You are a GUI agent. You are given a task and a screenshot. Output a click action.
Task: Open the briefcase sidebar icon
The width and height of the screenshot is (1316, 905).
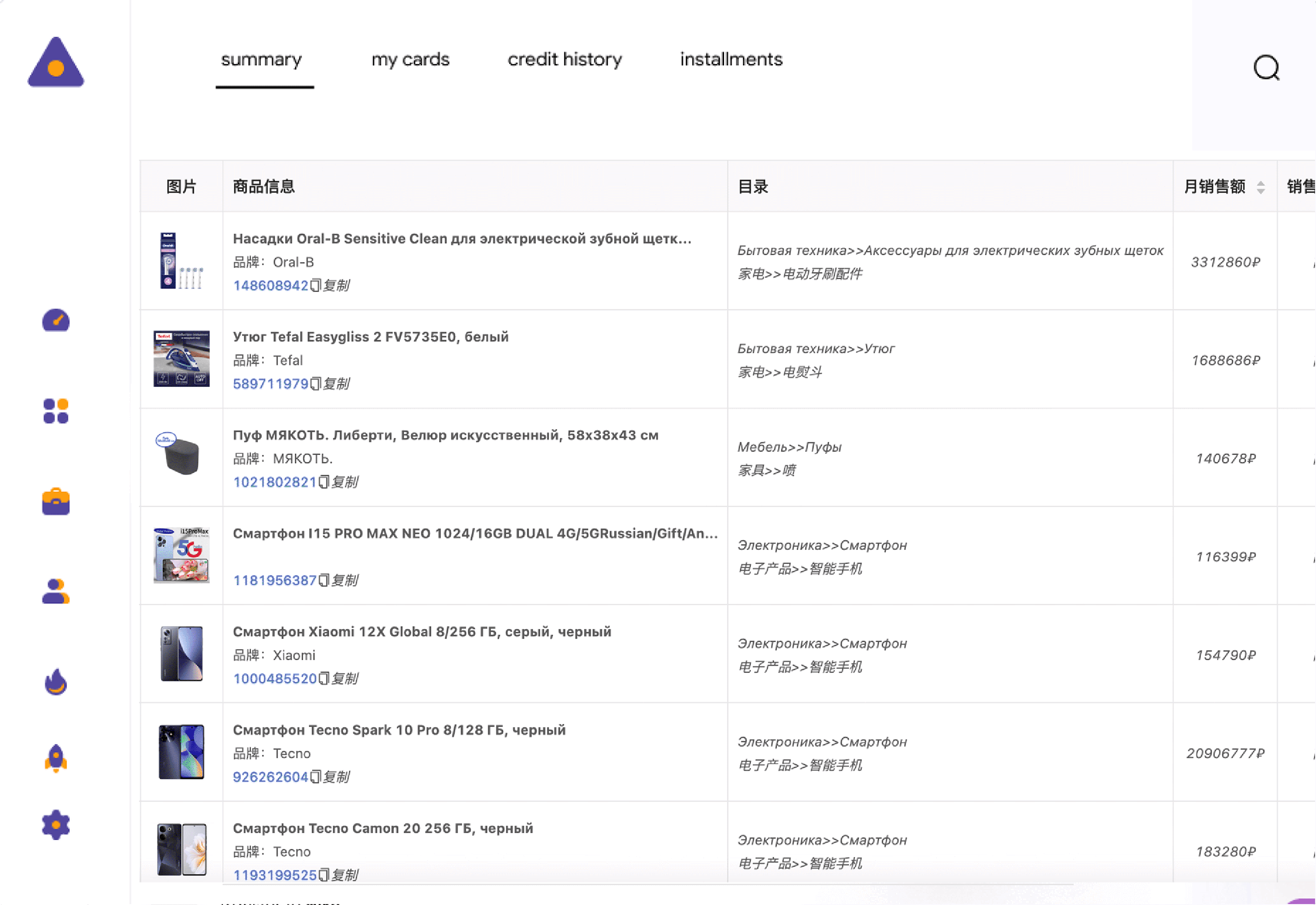click(55, 502)
